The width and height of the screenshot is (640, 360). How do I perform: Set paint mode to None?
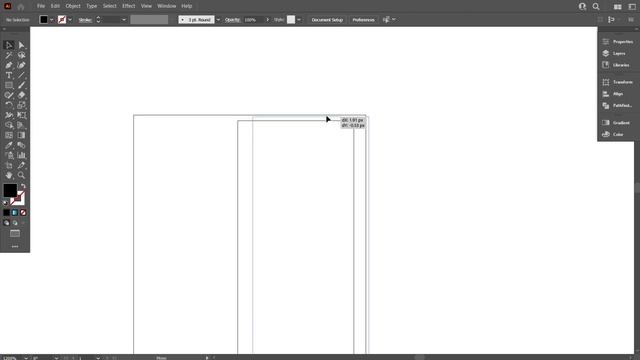(23, 213)
